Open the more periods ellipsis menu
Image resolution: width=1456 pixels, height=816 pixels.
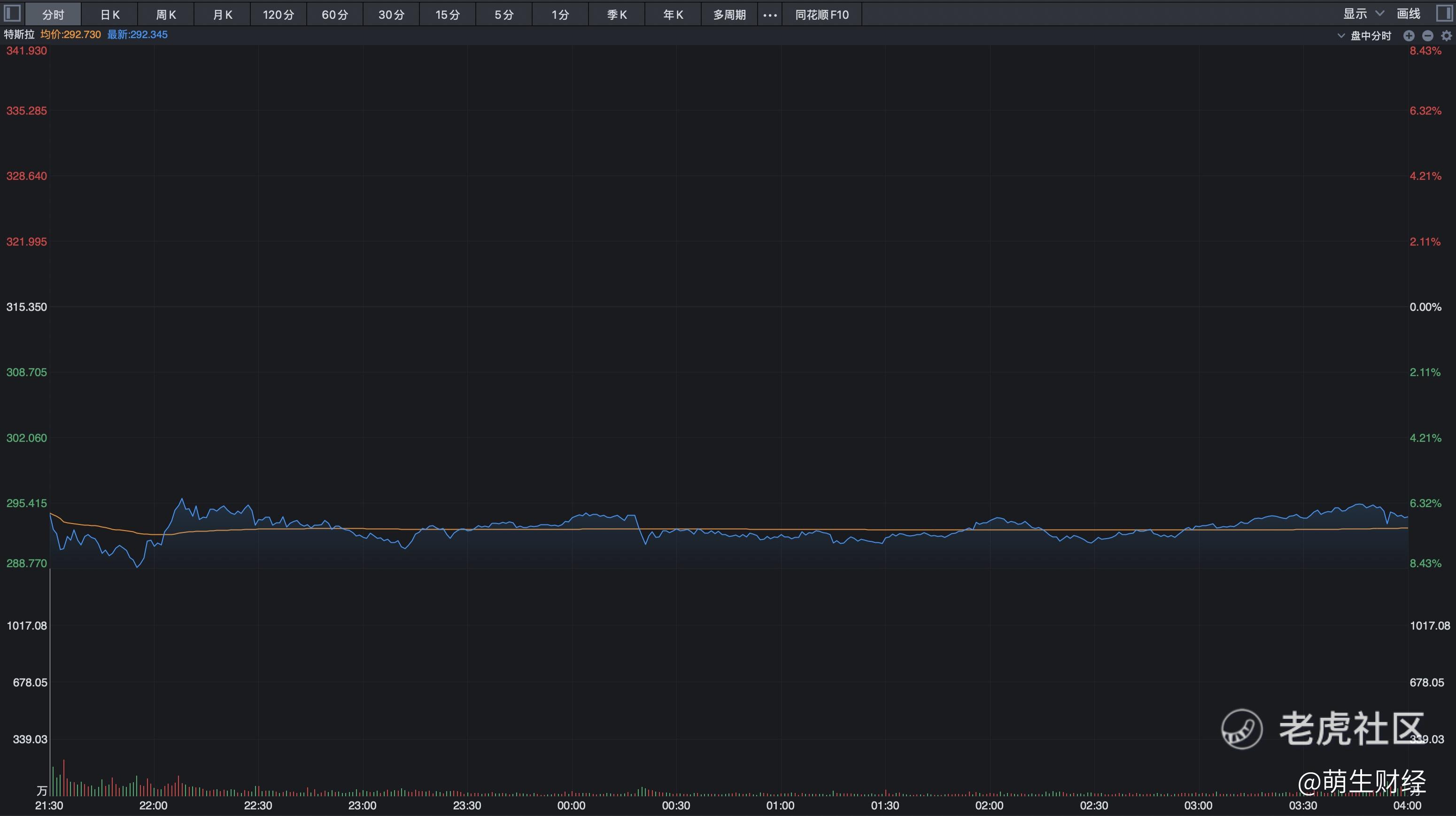click(x=770, y=15)
